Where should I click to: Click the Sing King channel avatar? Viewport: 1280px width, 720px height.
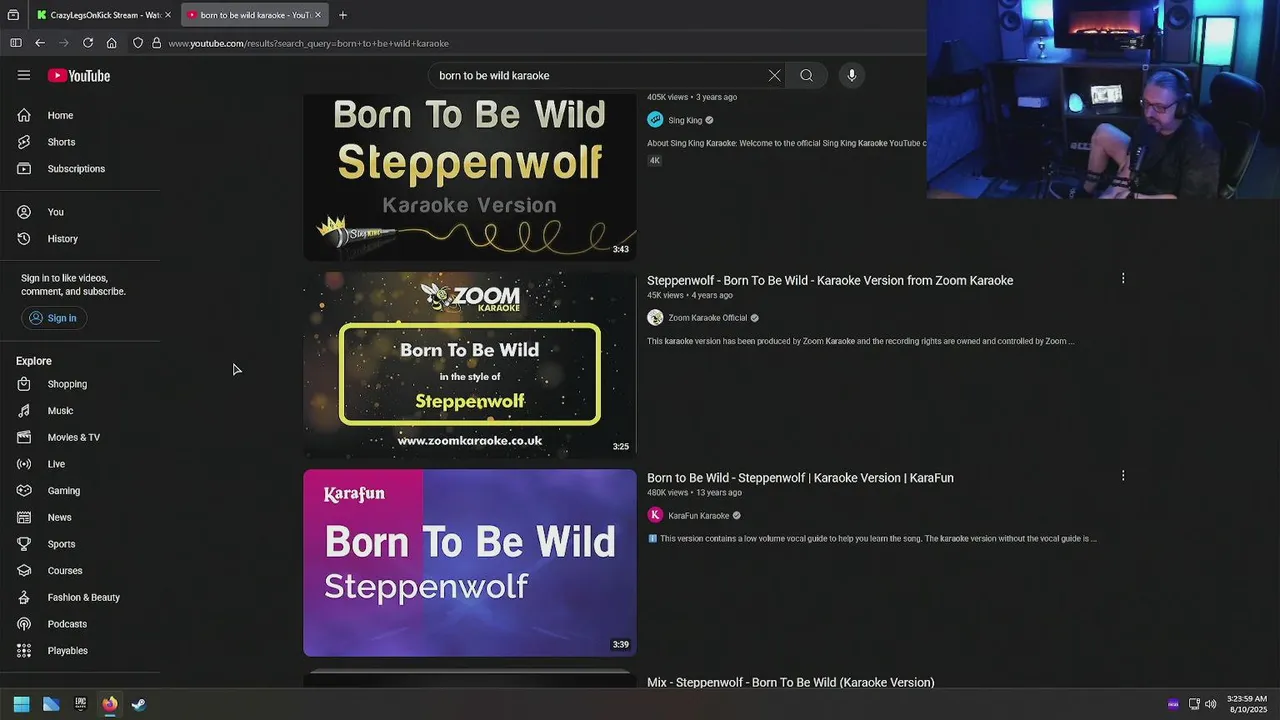tap(655, 120)
